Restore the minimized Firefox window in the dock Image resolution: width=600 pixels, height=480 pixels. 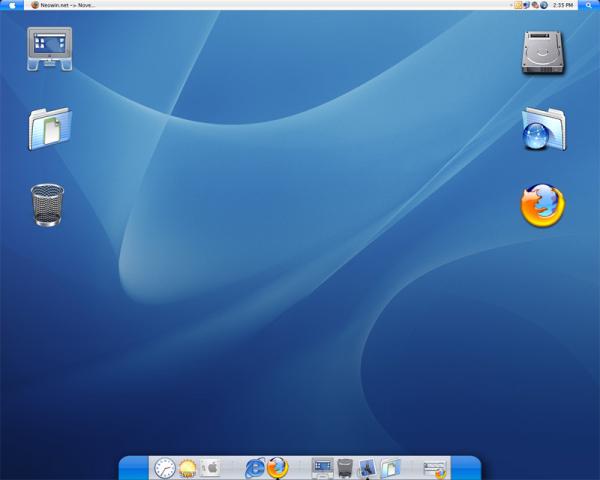click(x=435, y=469)
